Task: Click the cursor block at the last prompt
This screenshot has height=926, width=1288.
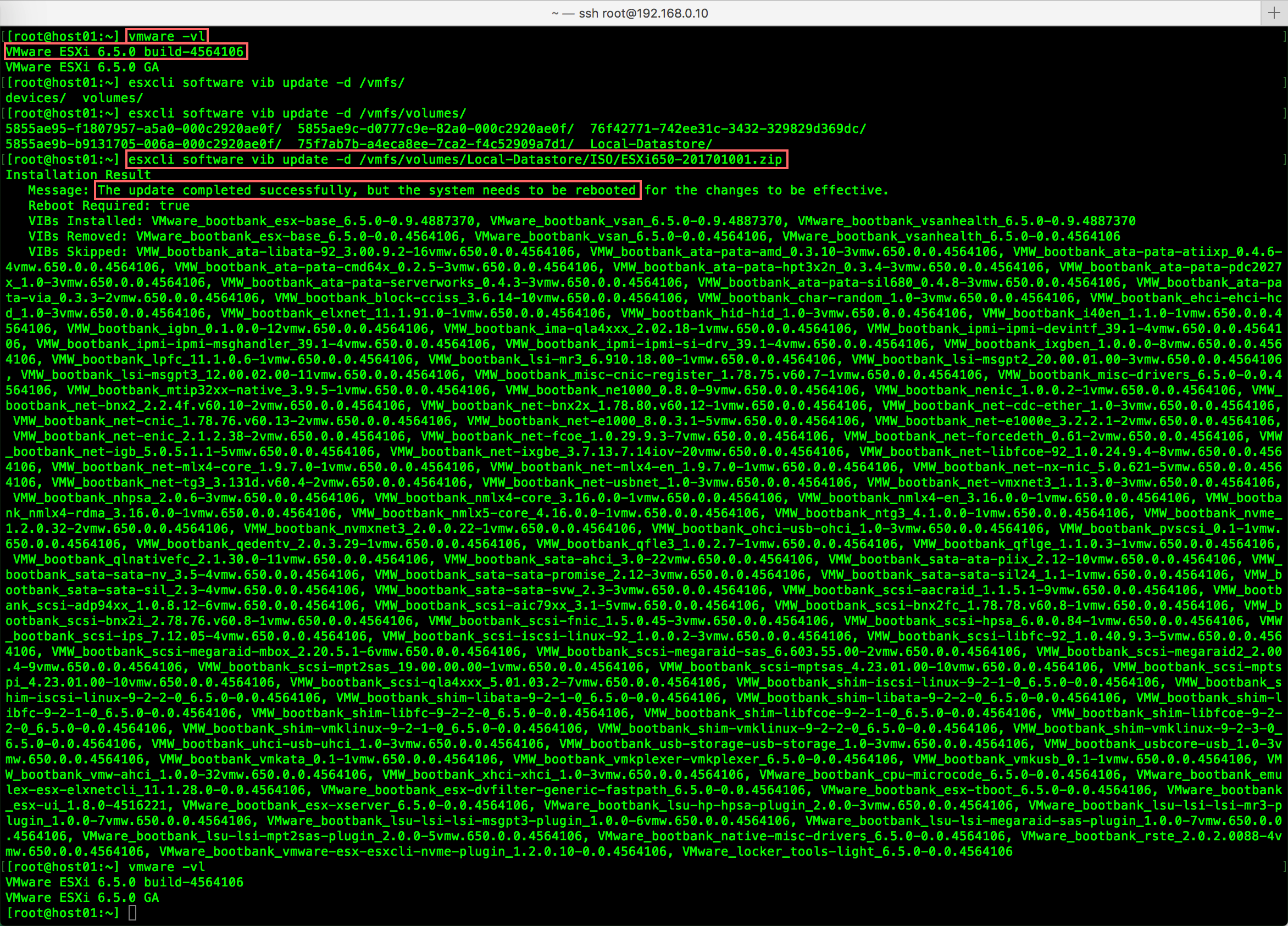Action: [x=132, y=913]
